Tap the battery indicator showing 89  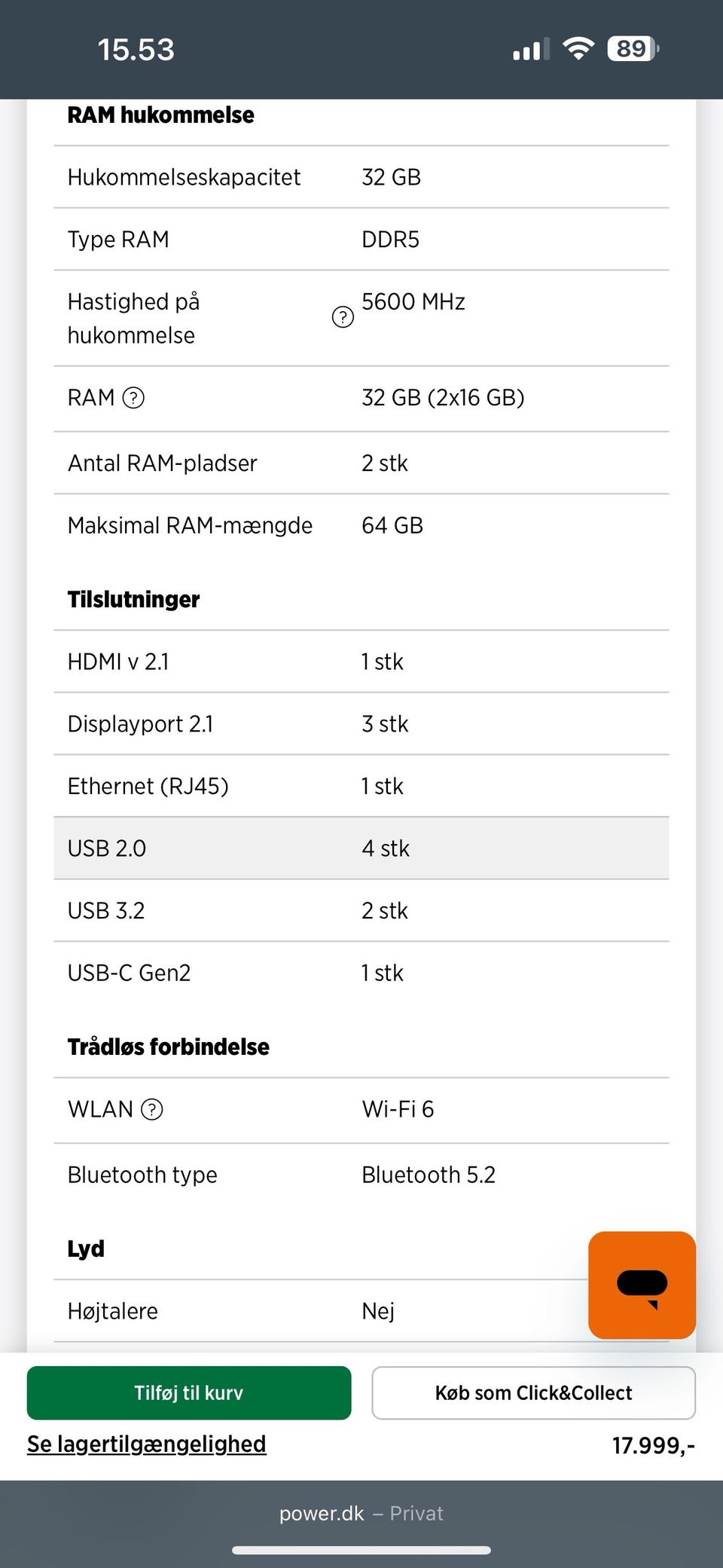click(633, 49)
